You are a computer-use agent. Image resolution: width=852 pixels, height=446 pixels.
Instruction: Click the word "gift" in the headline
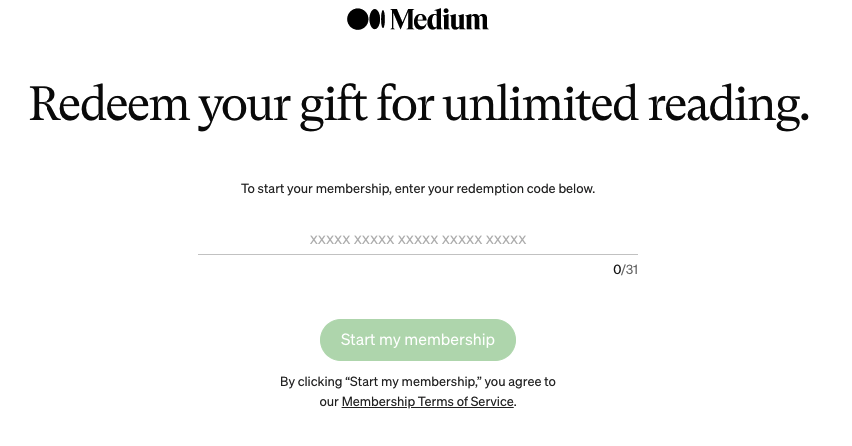tap(333, 106)
